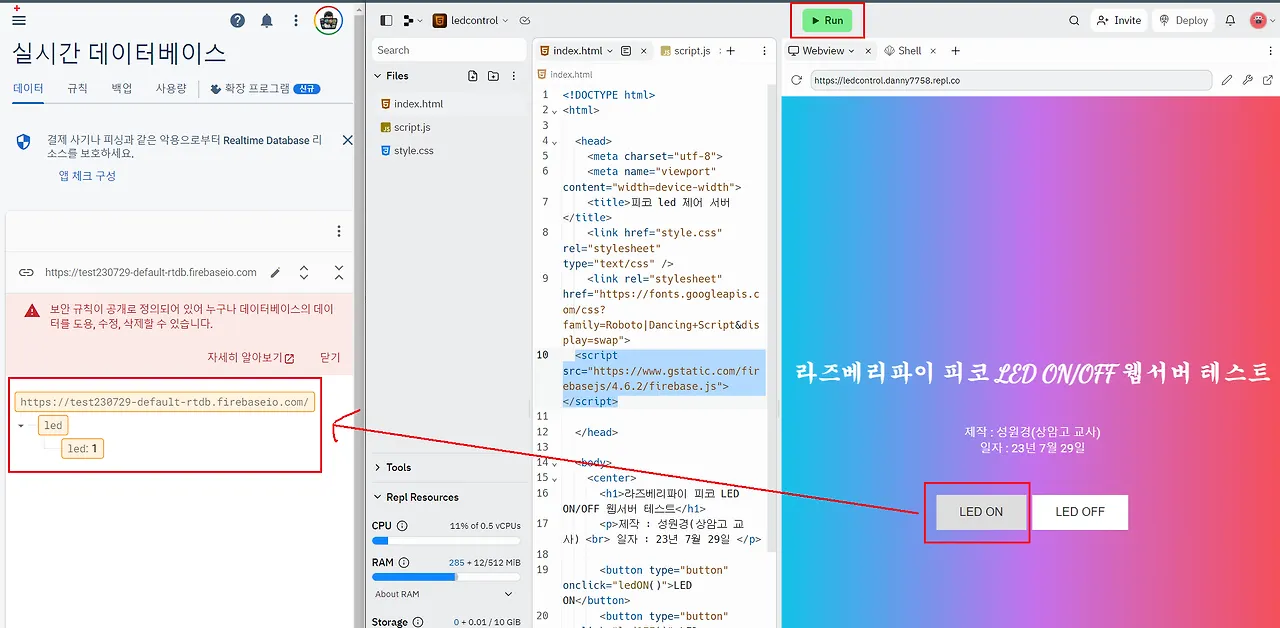Open Firebase notifications bell

[x=267, y=20]
